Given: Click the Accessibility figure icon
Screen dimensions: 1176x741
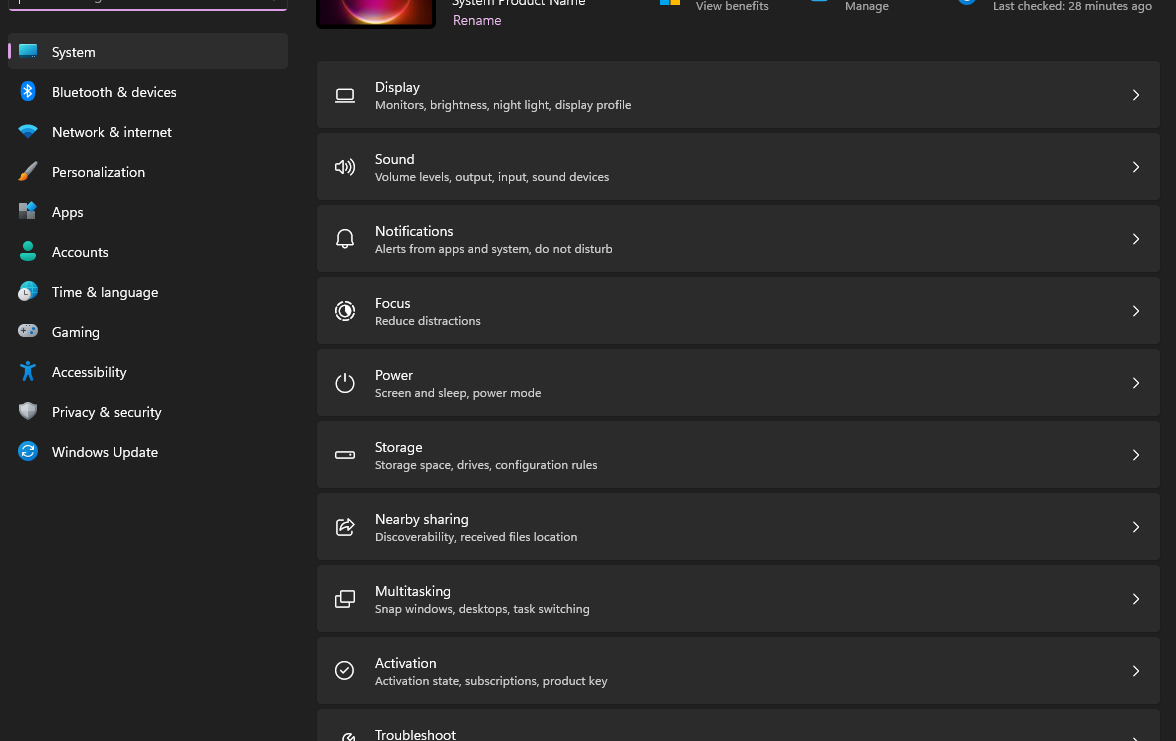Looking at the screenshot, I should [x=28, y=372].
